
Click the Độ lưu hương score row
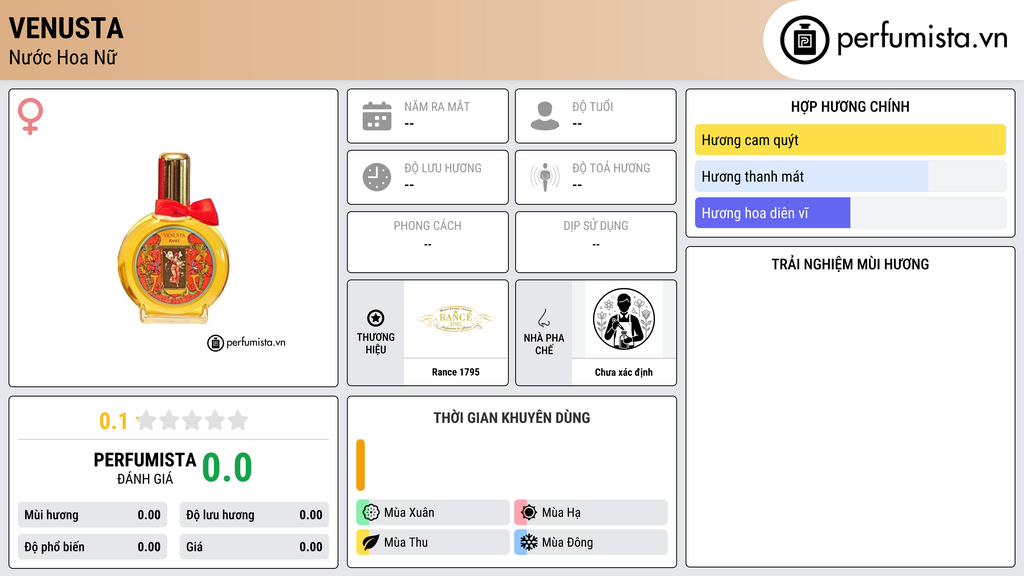[x=254, y=515]
